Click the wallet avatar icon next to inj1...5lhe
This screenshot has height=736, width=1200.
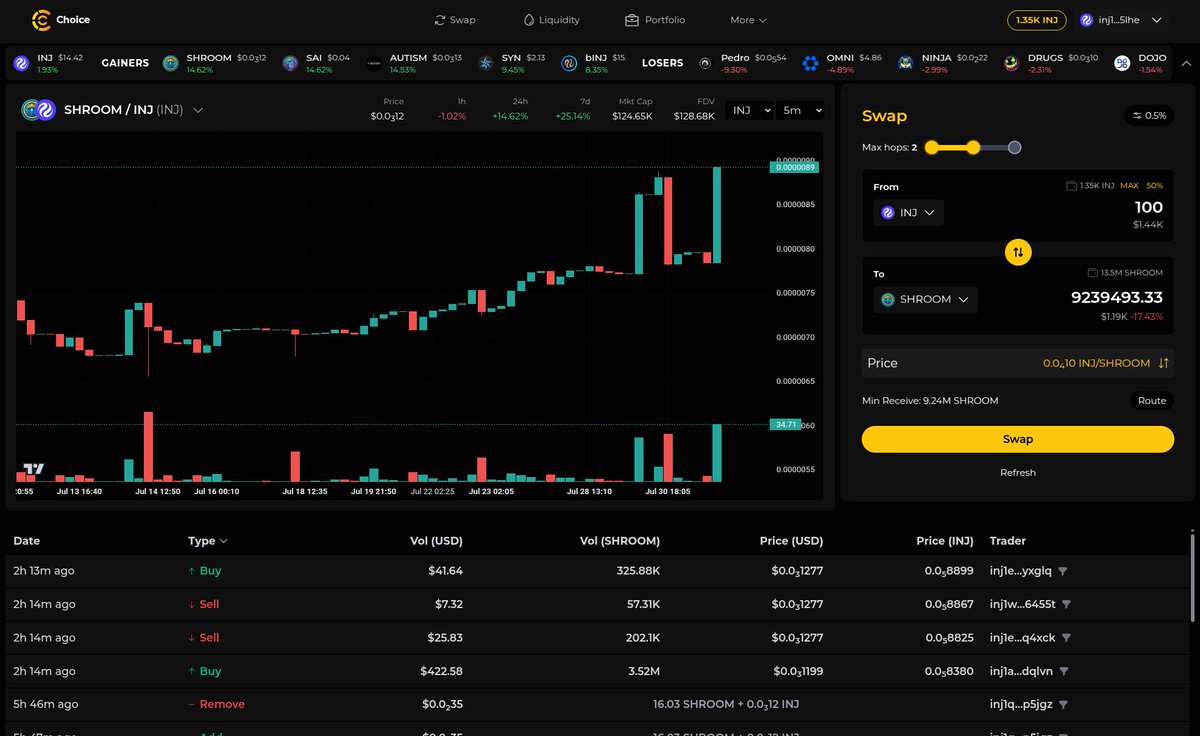click(x=1086, y=19)
